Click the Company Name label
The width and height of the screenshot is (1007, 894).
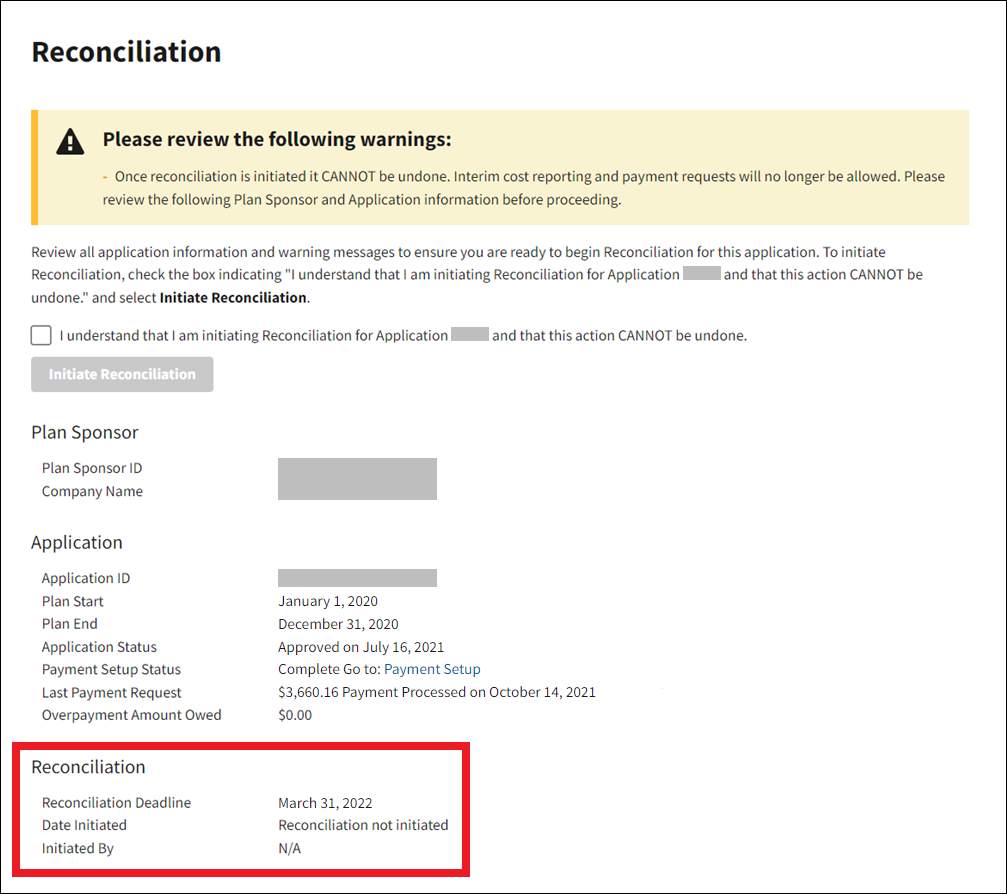coord(92,491)
